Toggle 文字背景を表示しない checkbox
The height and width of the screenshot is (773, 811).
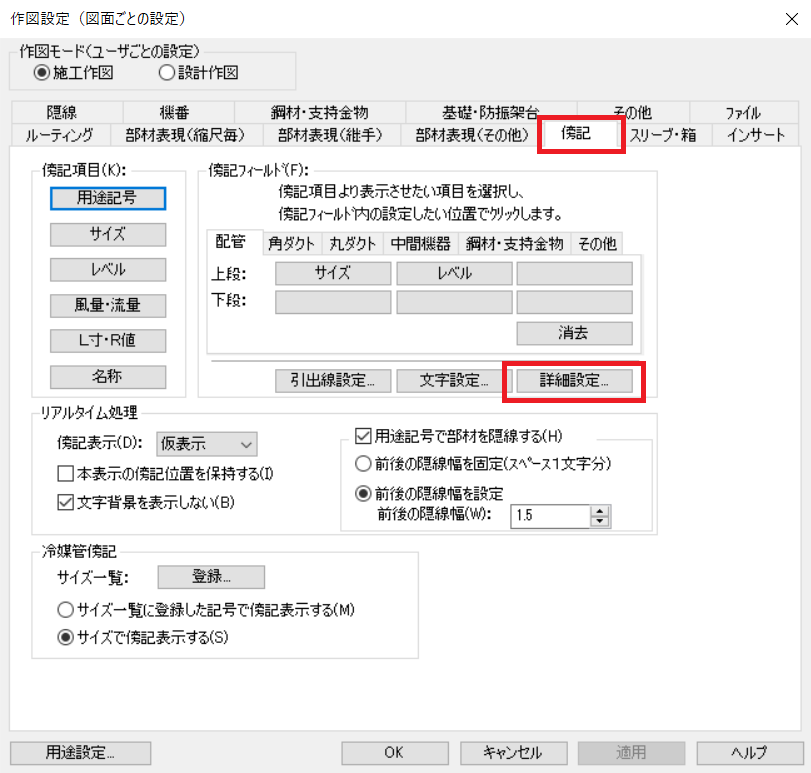(66, 501)
